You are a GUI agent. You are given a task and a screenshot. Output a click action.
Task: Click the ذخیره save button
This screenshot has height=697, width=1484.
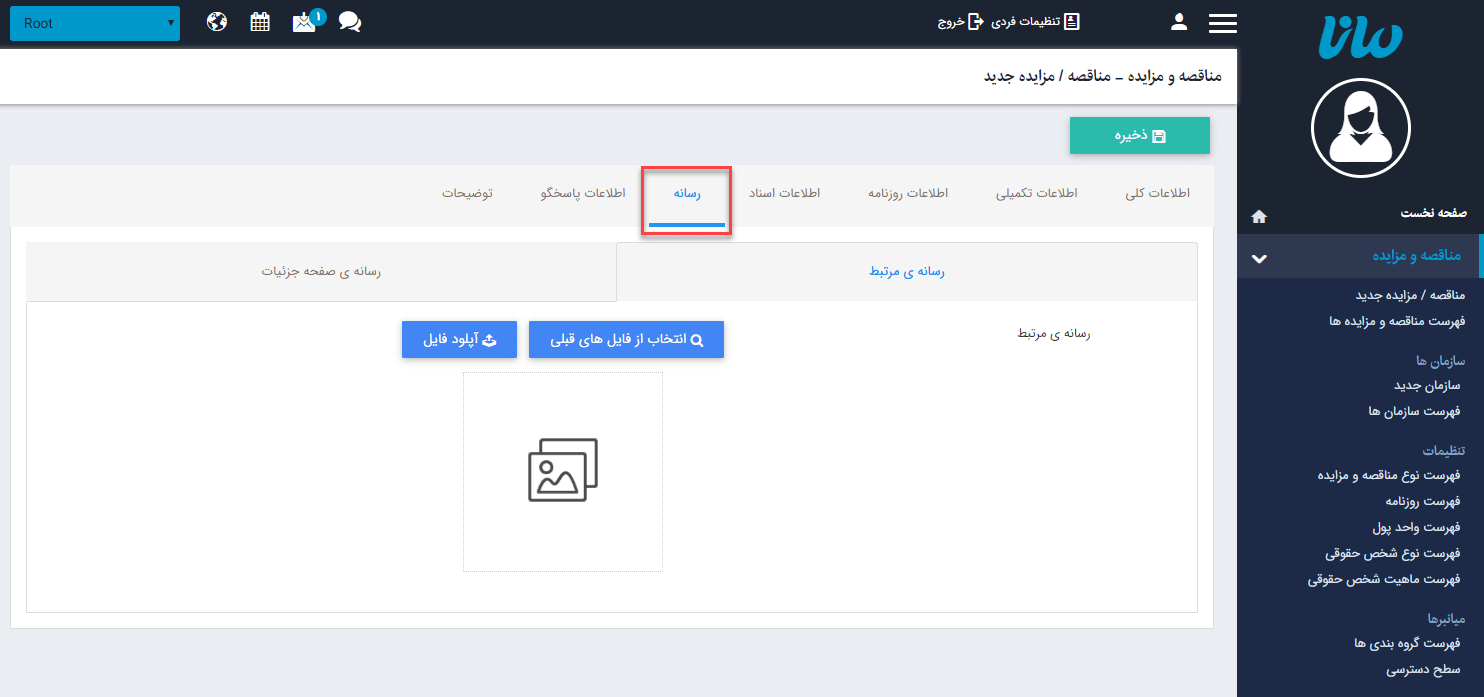1139,134
